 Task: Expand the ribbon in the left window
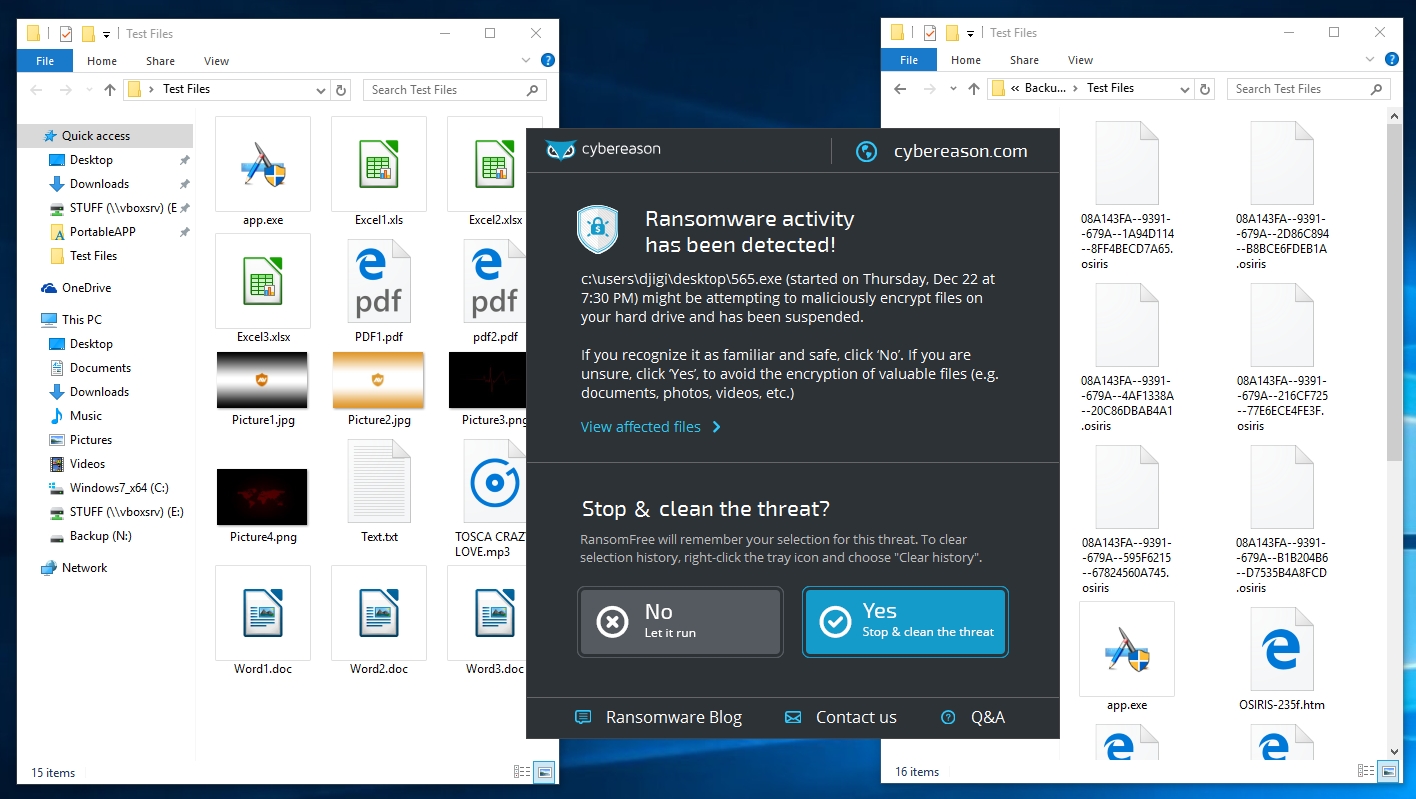[528, 60]
